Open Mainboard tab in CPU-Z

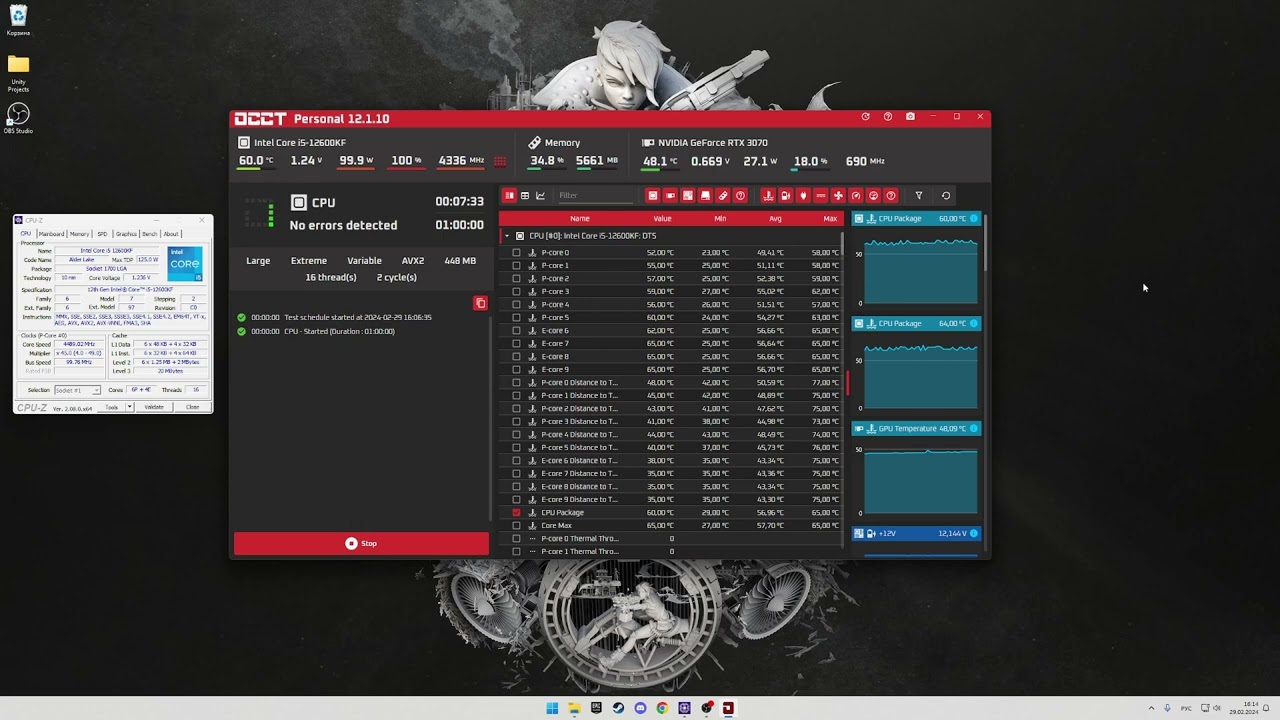coord(51,234)
